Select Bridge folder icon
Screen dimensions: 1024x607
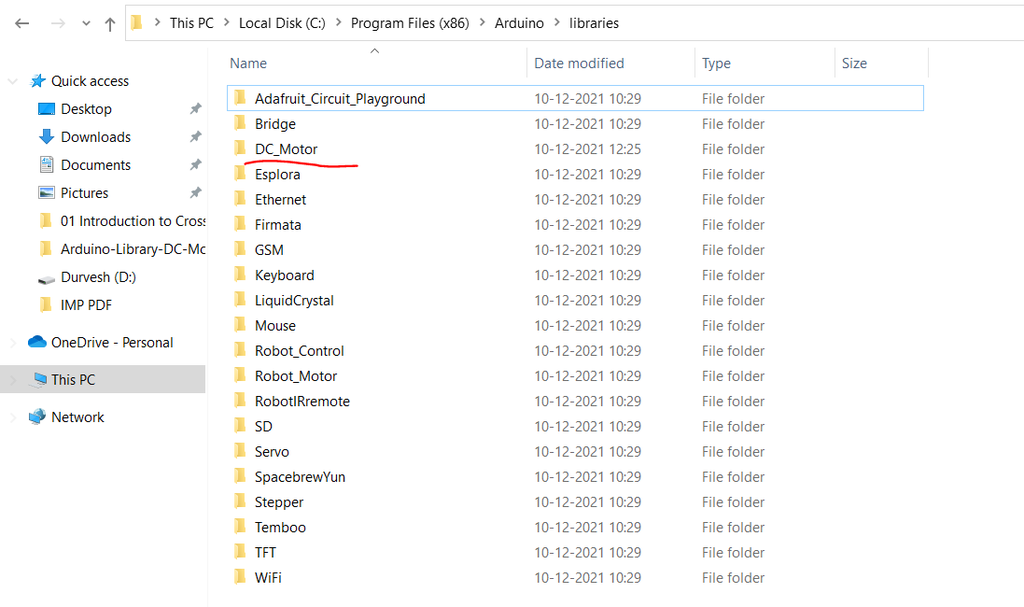point(240,123)
